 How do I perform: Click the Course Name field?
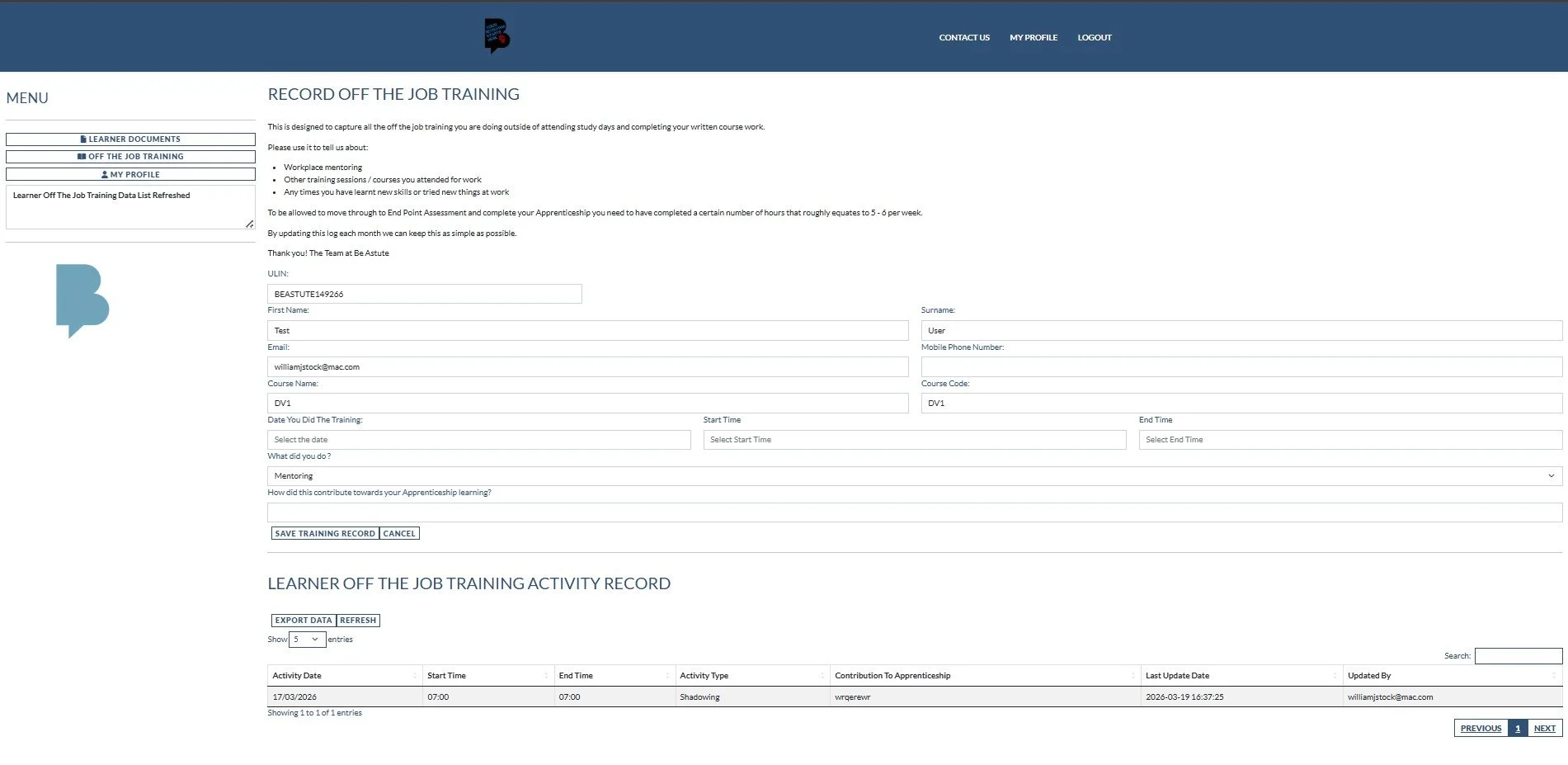tap(588, 403)
